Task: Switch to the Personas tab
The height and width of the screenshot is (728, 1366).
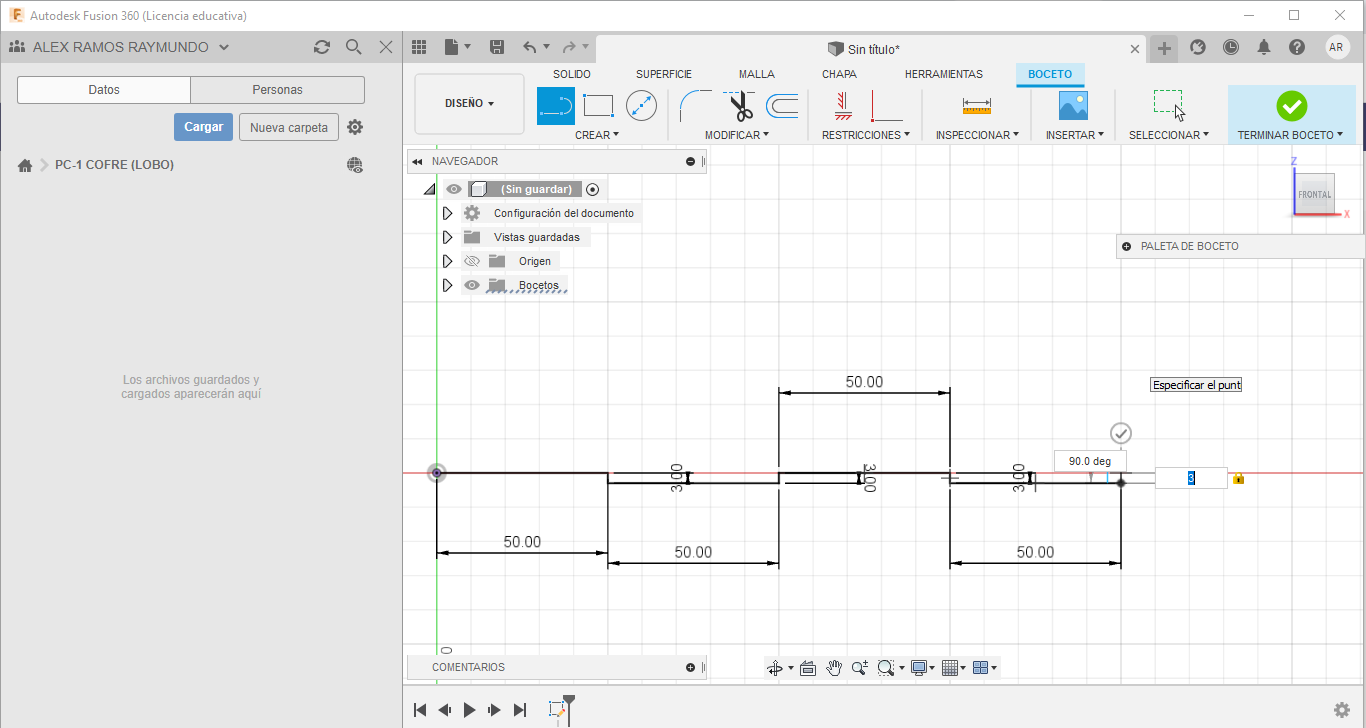Action: (277, 90)
